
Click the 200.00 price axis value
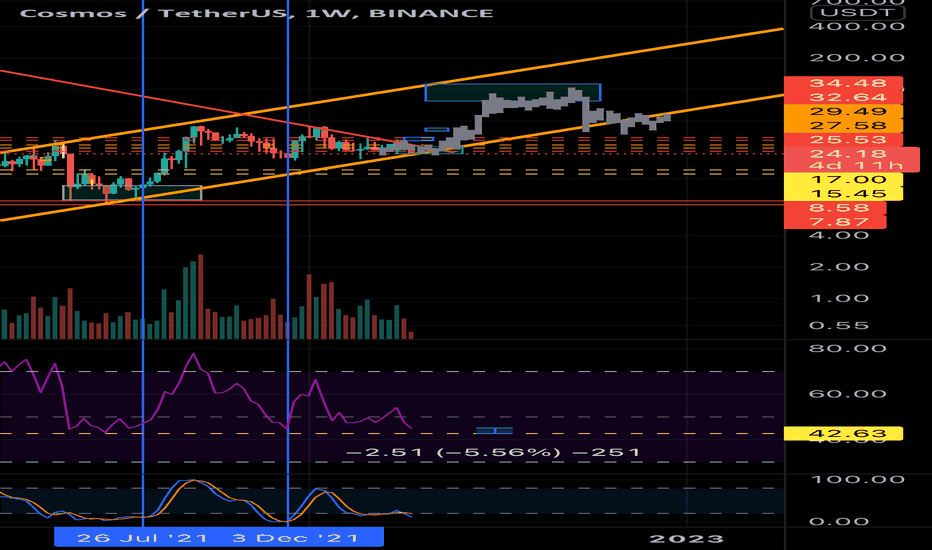click(857, 58)
